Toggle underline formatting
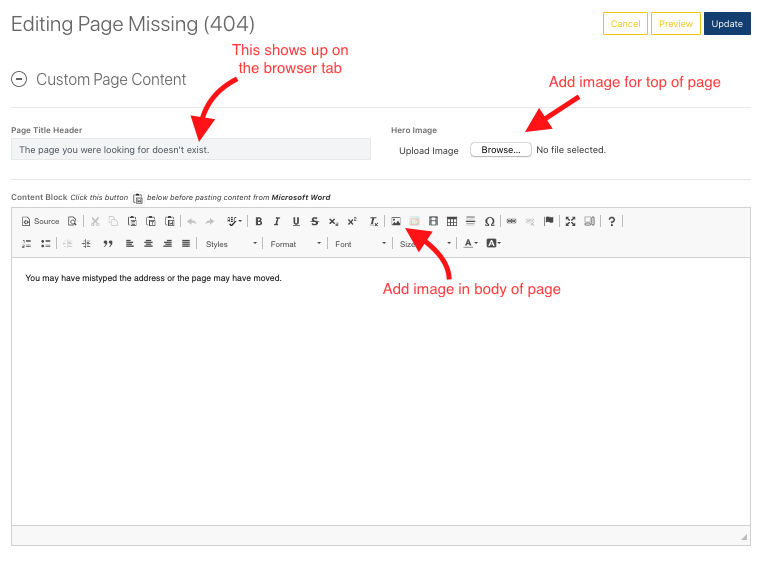 pyautogui.click(x=296, y=221)
